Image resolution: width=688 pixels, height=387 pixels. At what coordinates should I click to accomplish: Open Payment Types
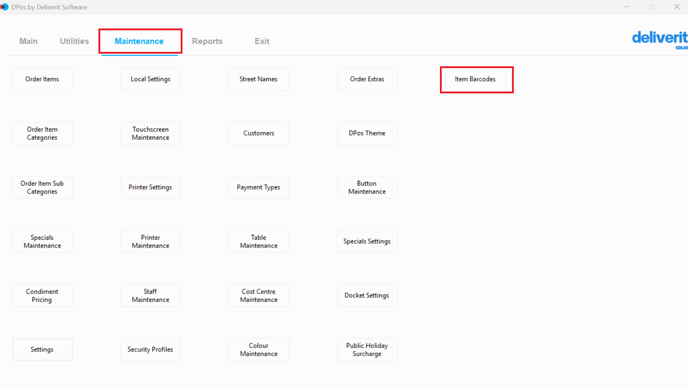(x=258, y=187)
